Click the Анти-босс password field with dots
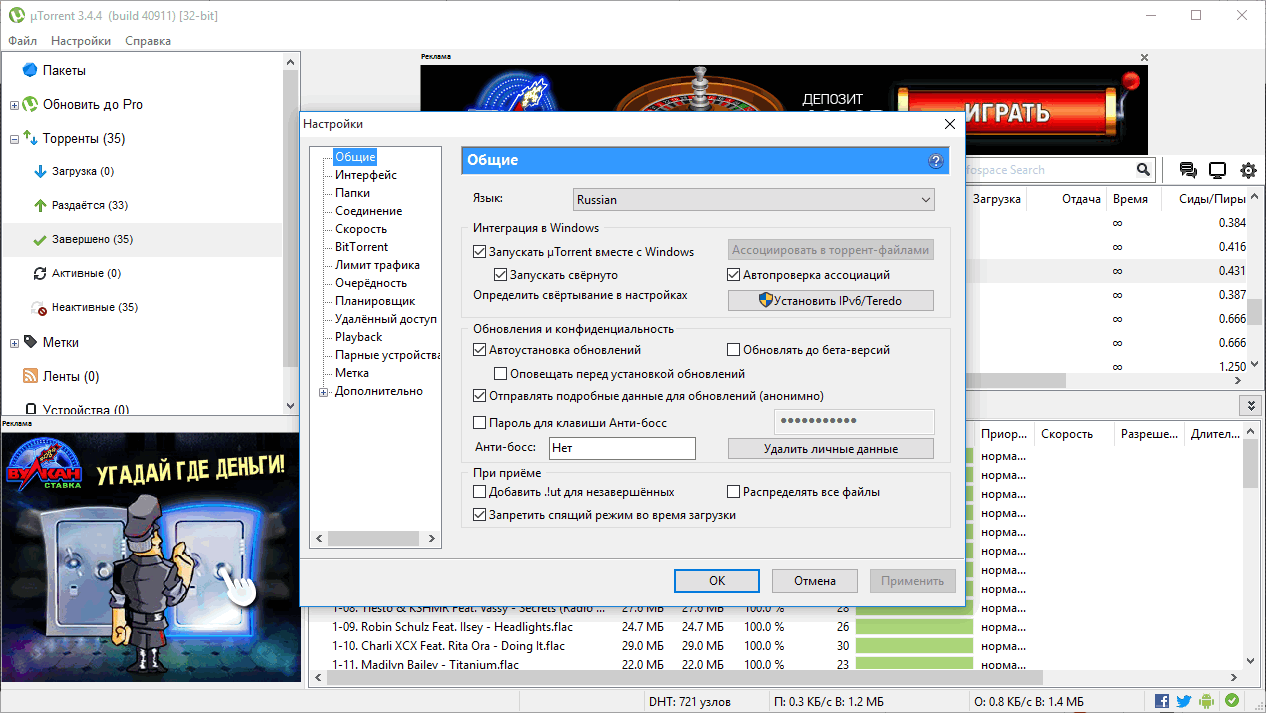The height and width of the screenshot is (713, 1266). [855, 422]
